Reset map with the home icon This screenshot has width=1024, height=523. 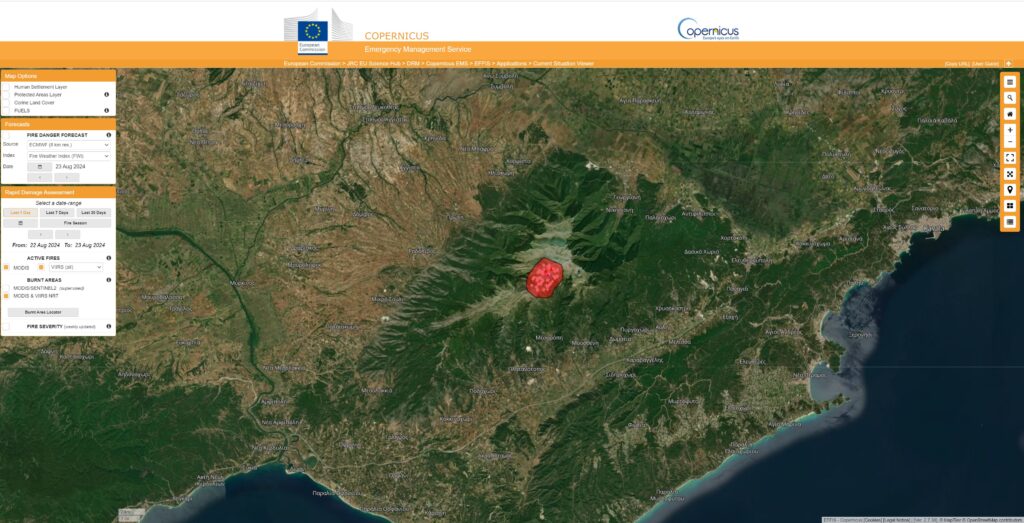point(1009,114)
